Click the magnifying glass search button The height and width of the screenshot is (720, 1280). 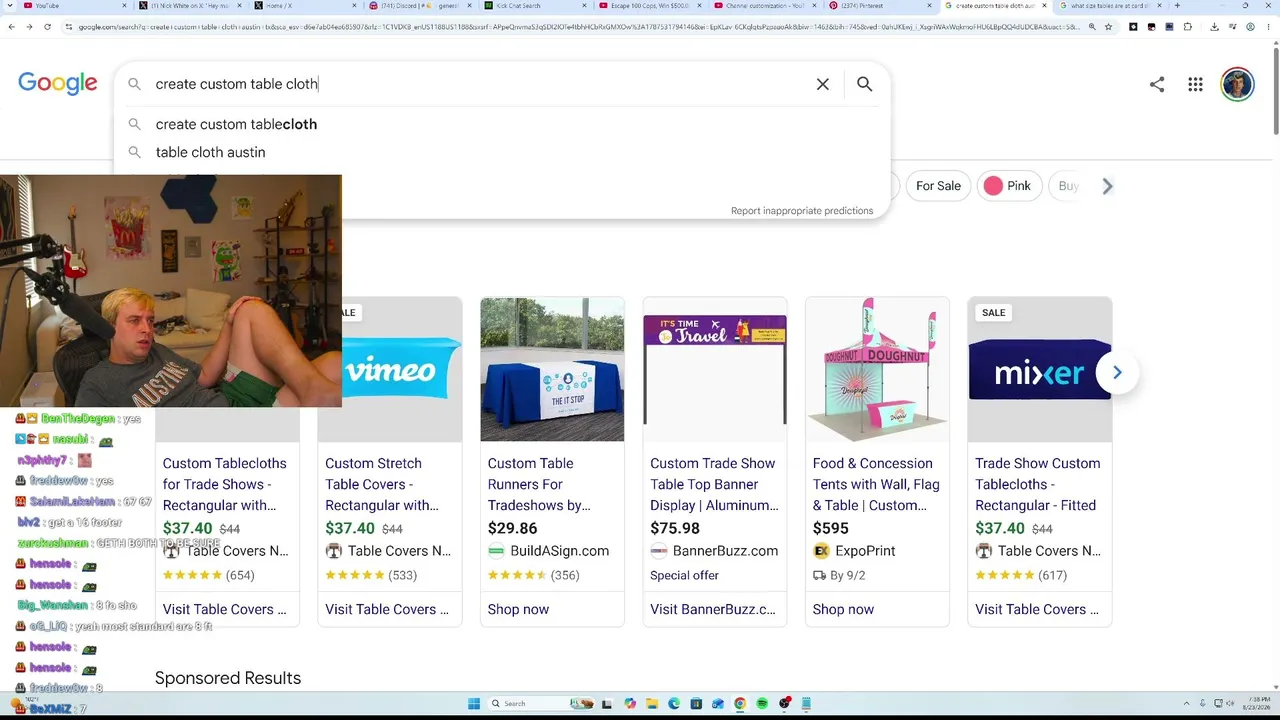click(864, 84)
